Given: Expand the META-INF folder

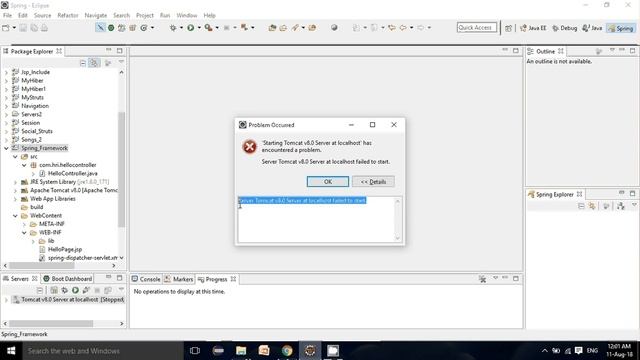Looking at the screenshot, I should [24, 224].
